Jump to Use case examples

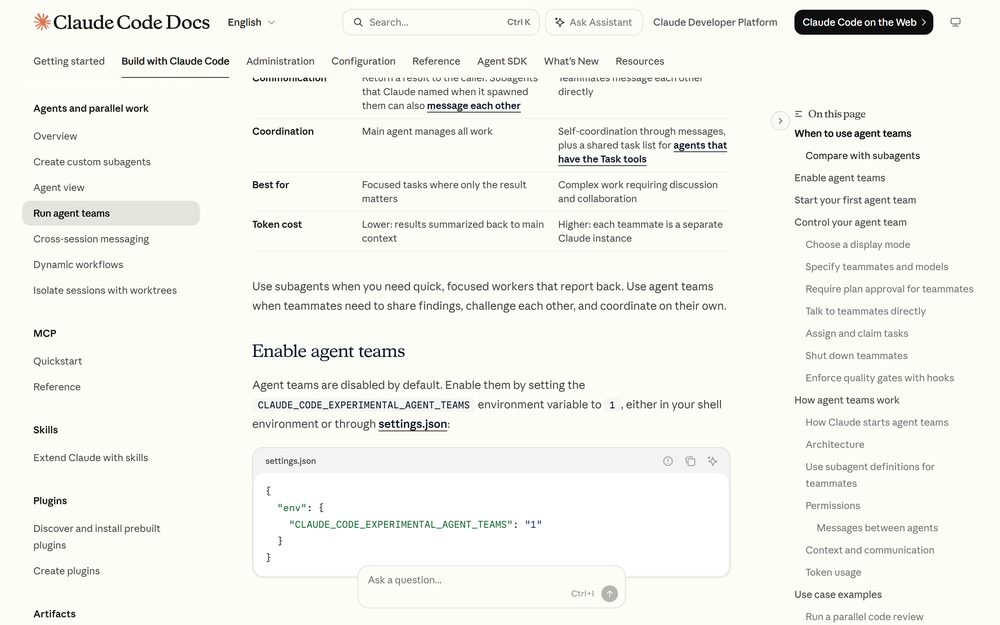[x=838, y=594]
